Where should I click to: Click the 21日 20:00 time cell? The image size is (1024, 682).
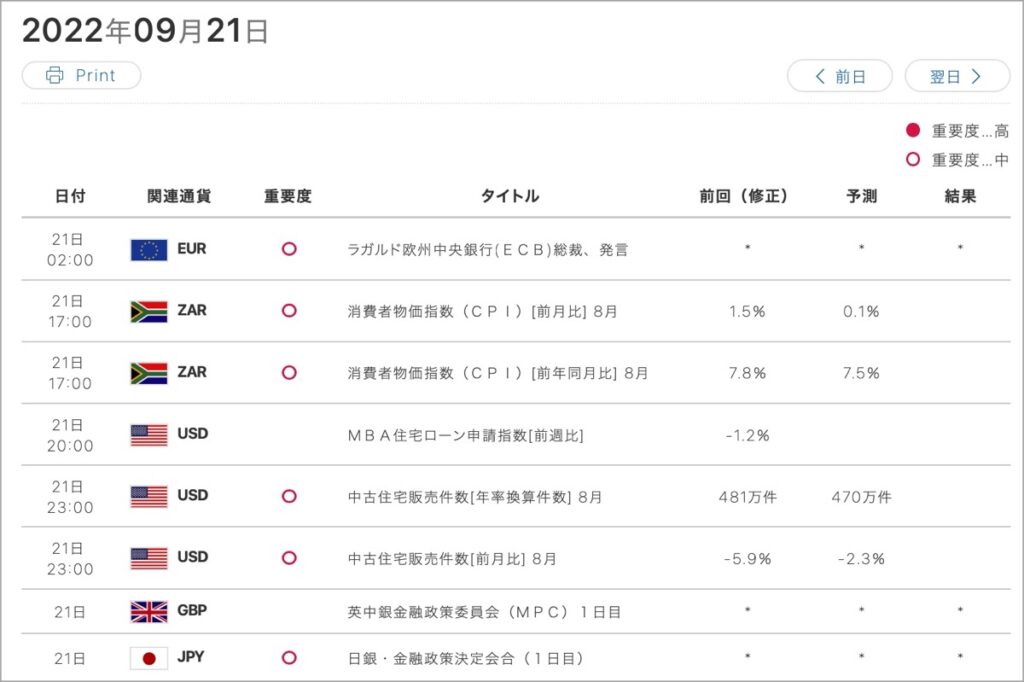(x=70, y=435)
